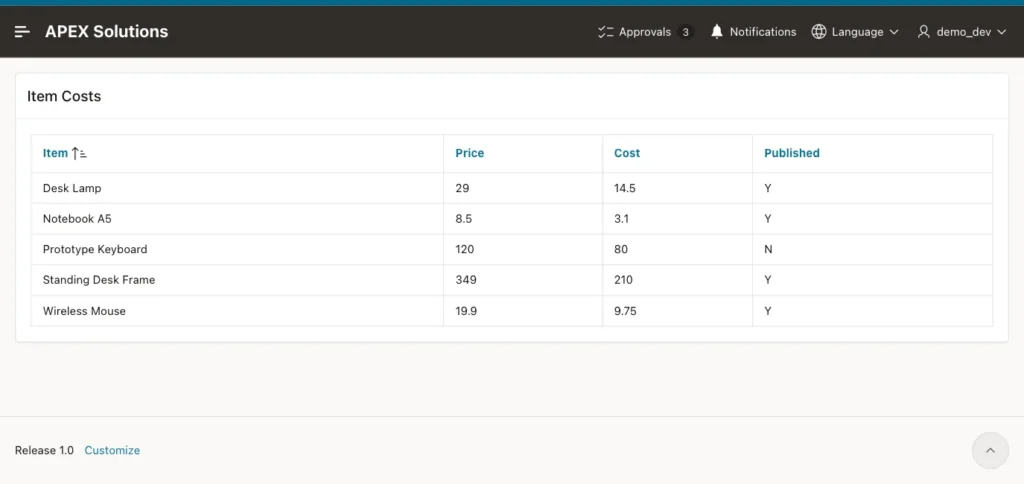
Task: Click the Language globe icon
Action: (x=818, y=31)
